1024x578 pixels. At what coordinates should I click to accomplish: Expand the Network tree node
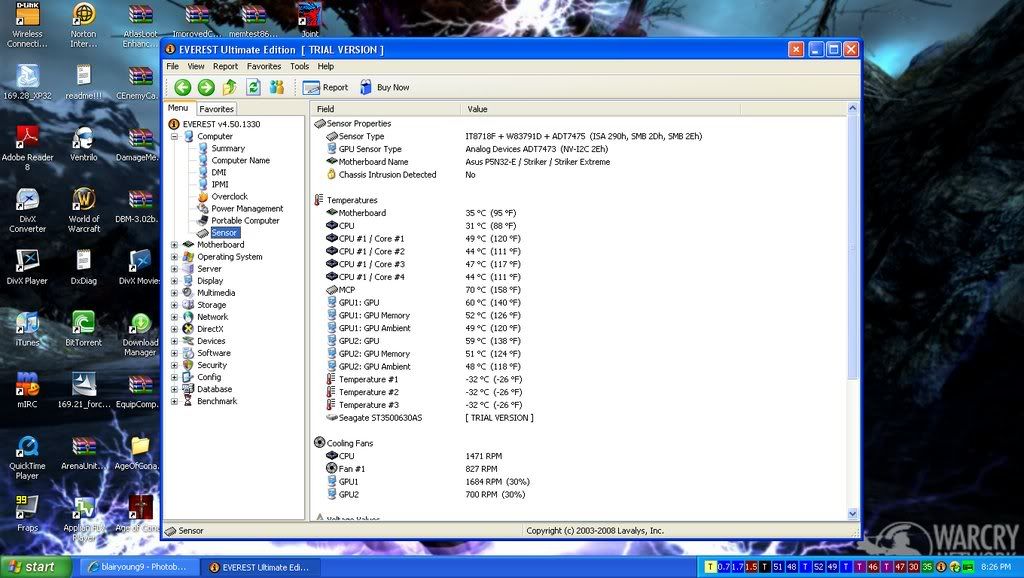pos(174,317)
